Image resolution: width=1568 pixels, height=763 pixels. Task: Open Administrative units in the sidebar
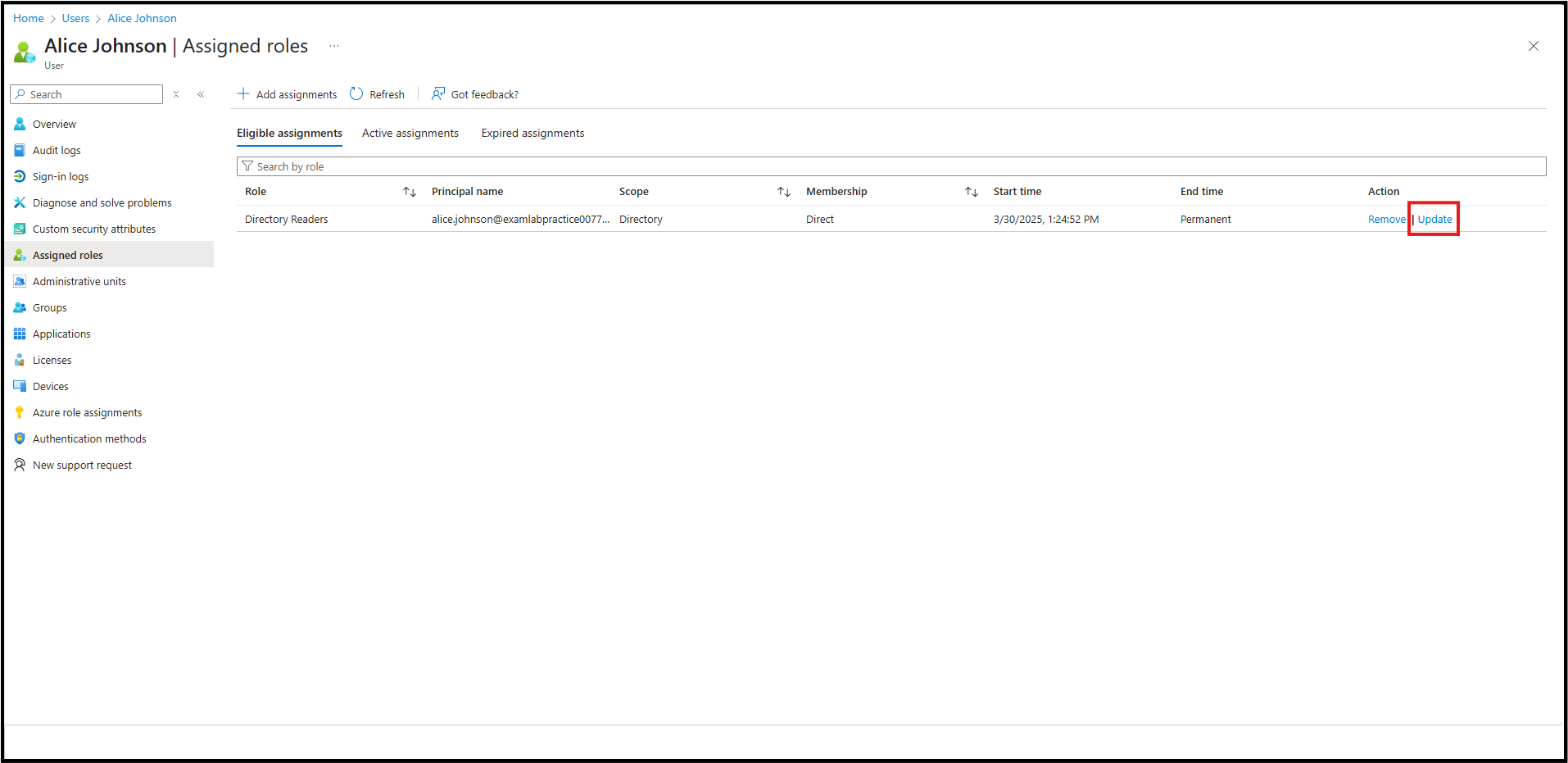pos(79,282)
